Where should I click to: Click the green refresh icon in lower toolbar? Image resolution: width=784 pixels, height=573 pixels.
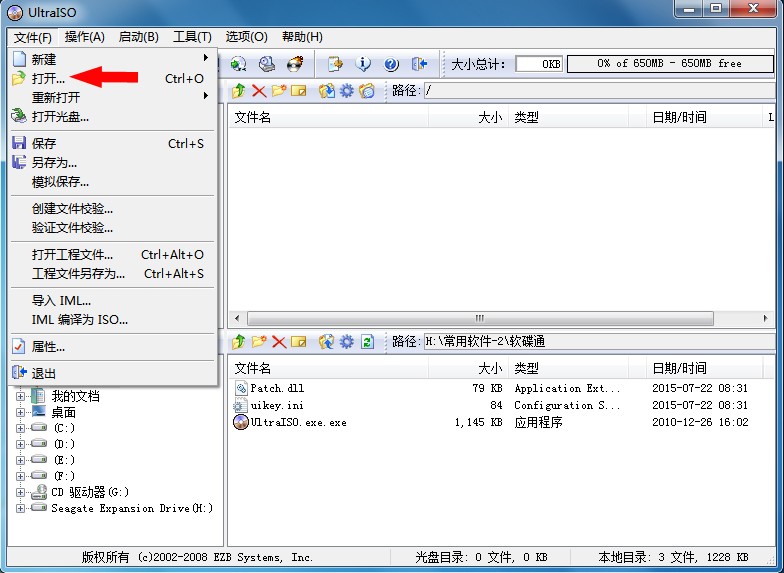pos(367,341)
